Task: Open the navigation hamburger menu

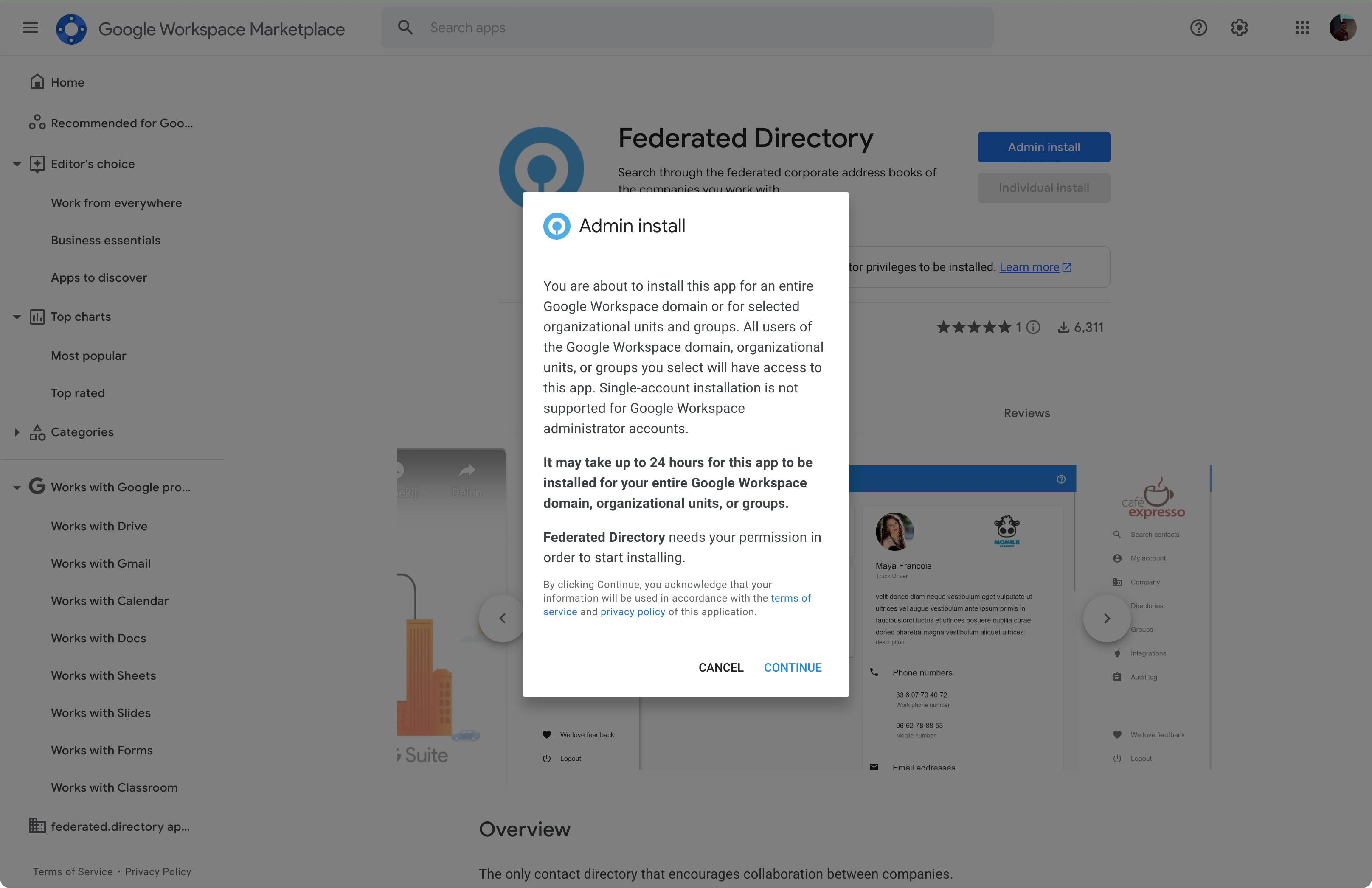Action: point(30,27)
